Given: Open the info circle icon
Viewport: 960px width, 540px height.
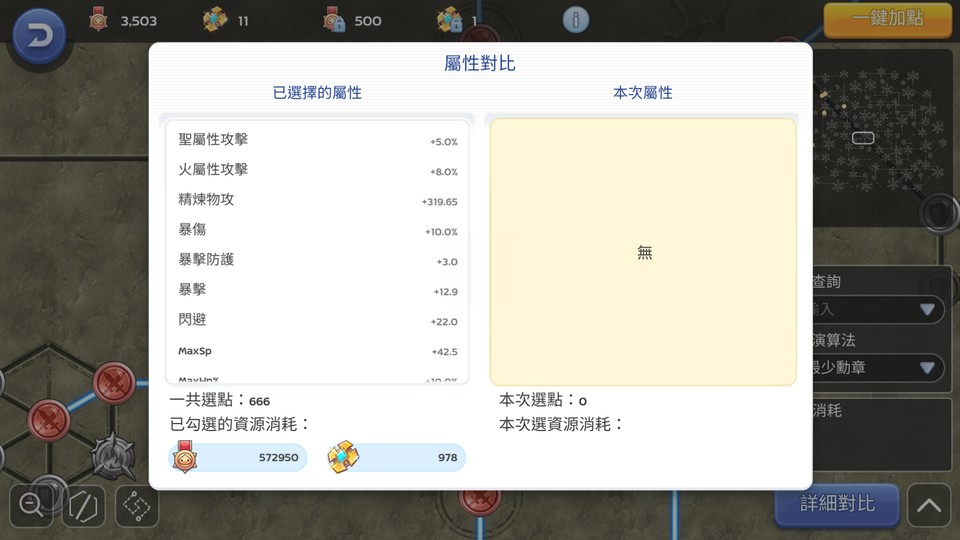Looking at the screenshot, I should pos(576,20).
